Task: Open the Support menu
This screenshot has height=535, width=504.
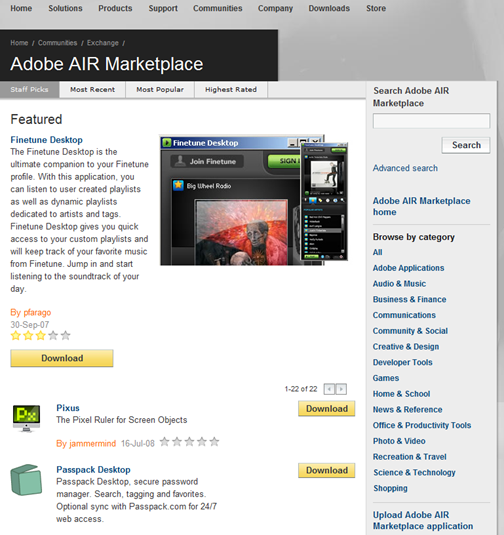Action: coord(163,8)
